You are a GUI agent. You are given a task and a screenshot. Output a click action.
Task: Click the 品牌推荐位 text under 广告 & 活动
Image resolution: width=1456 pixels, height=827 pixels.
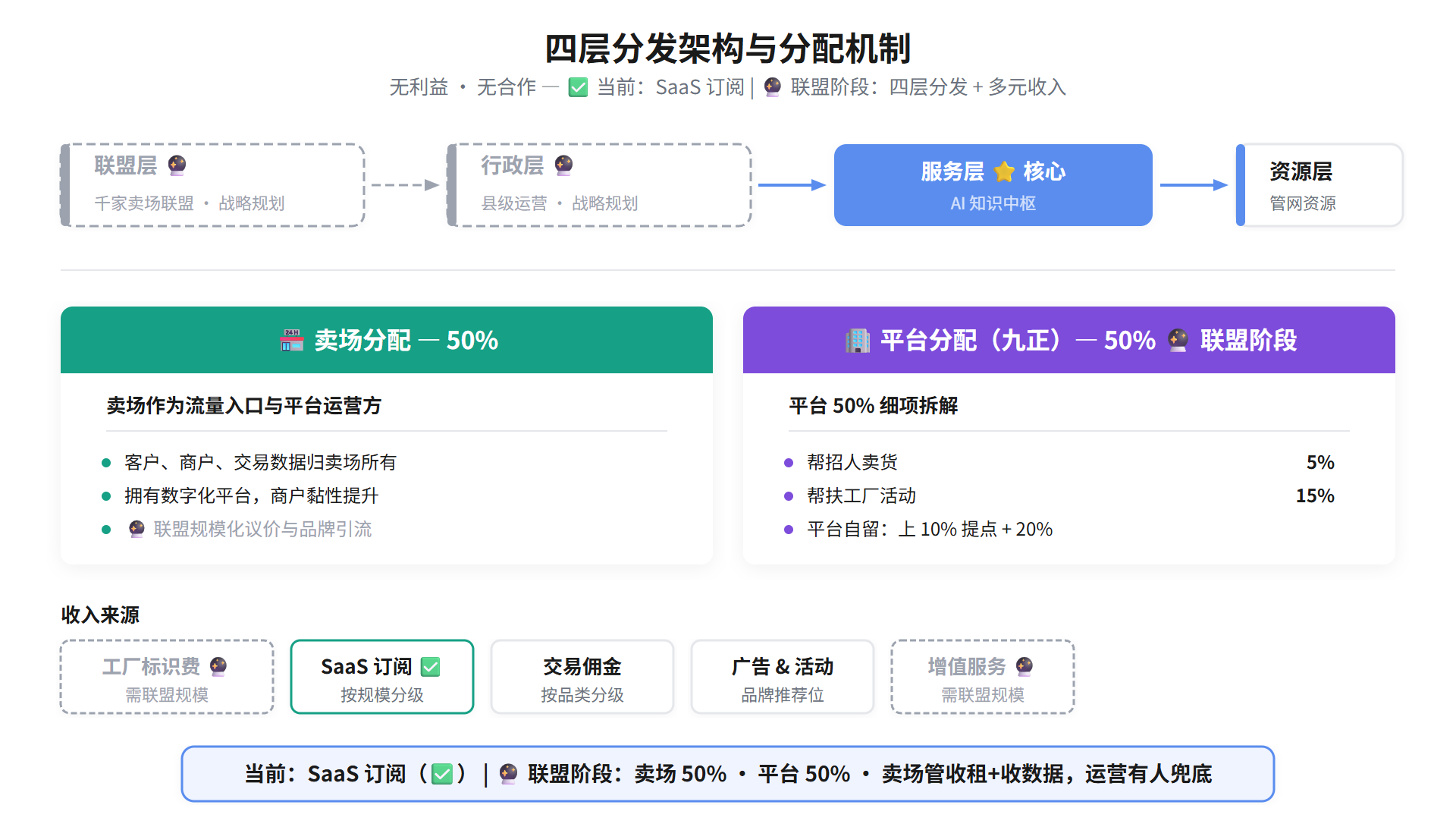(783, 695)
